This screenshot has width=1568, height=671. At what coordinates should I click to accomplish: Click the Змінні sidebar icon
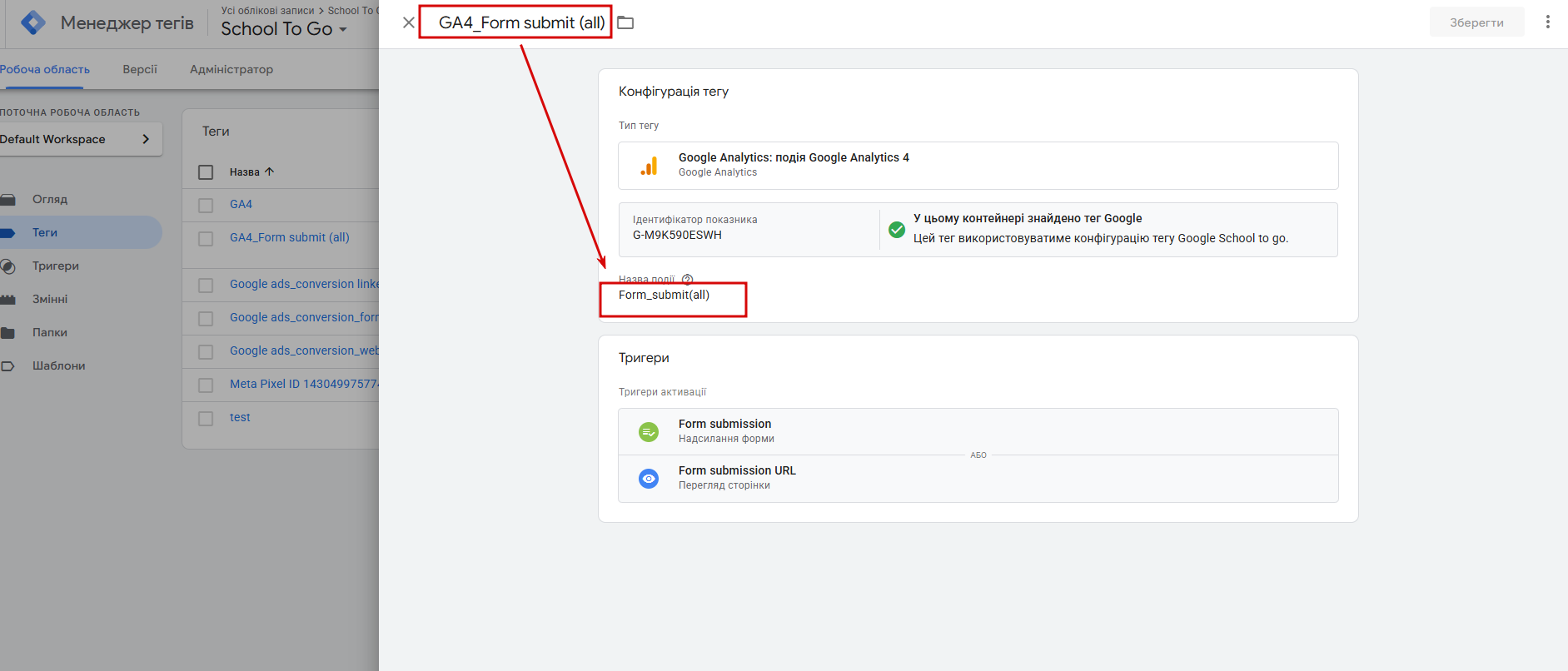pos(8,300)
